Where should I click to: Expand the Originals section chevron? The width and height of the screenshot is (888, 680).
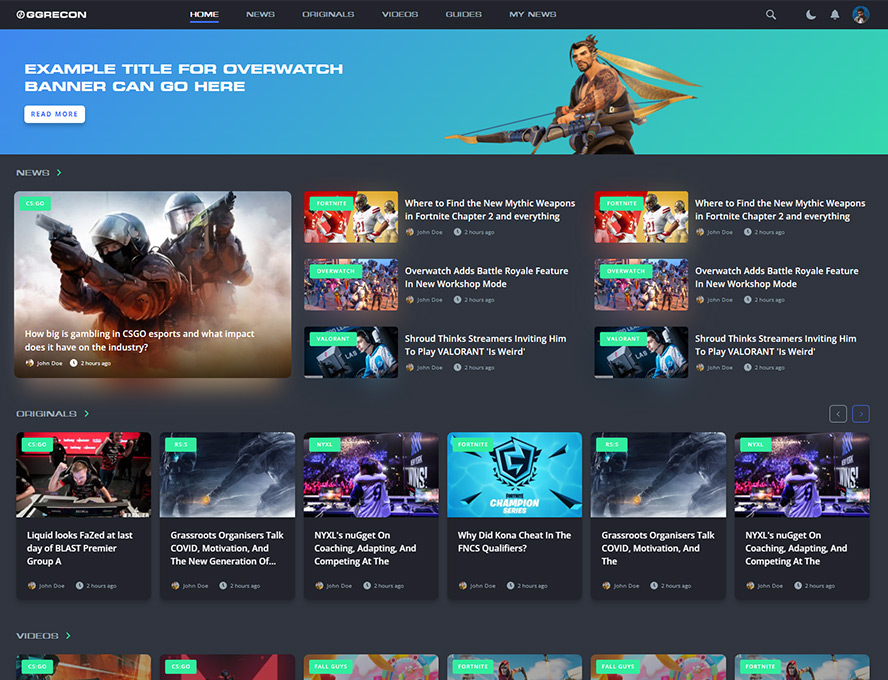pyautogui.click(x=87, y=414)
